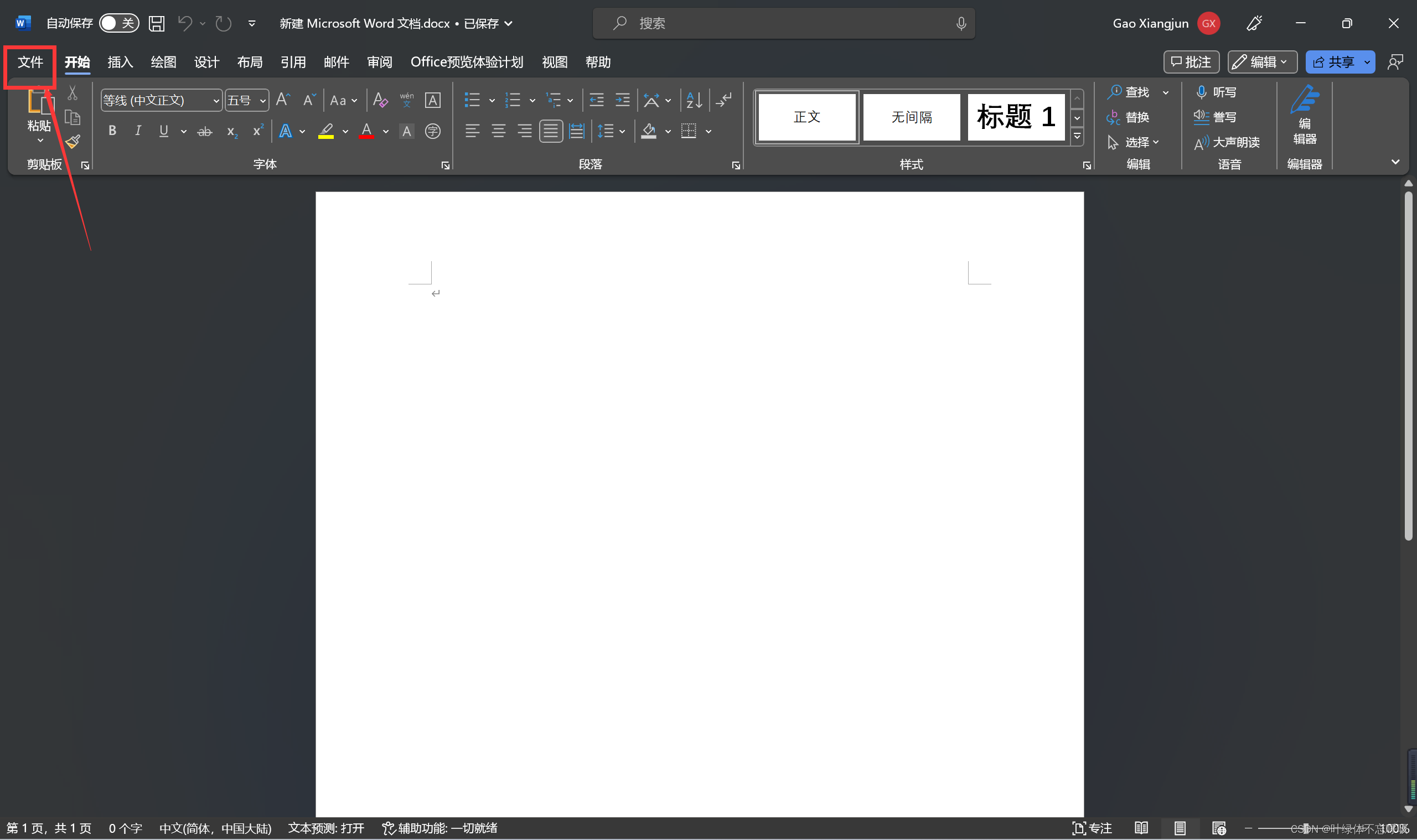Click the 搜索 search box
The image size is (1417, 840).
(784, 23)
